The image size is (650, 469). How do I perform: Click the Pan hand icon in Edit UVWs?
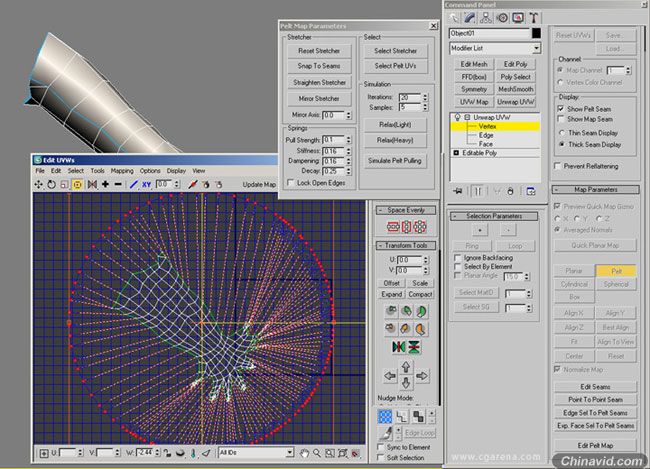(x=304, y=453)
